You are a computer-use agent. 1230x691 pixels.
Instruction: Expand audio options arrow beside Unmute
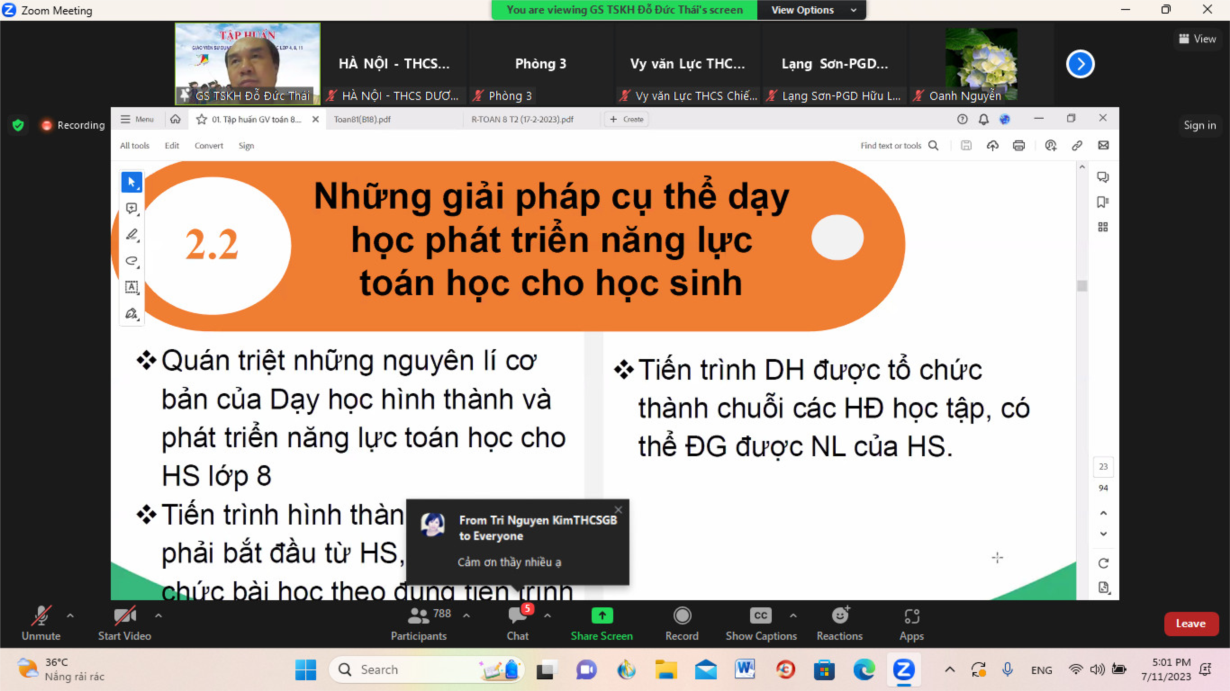click(70, 616)
